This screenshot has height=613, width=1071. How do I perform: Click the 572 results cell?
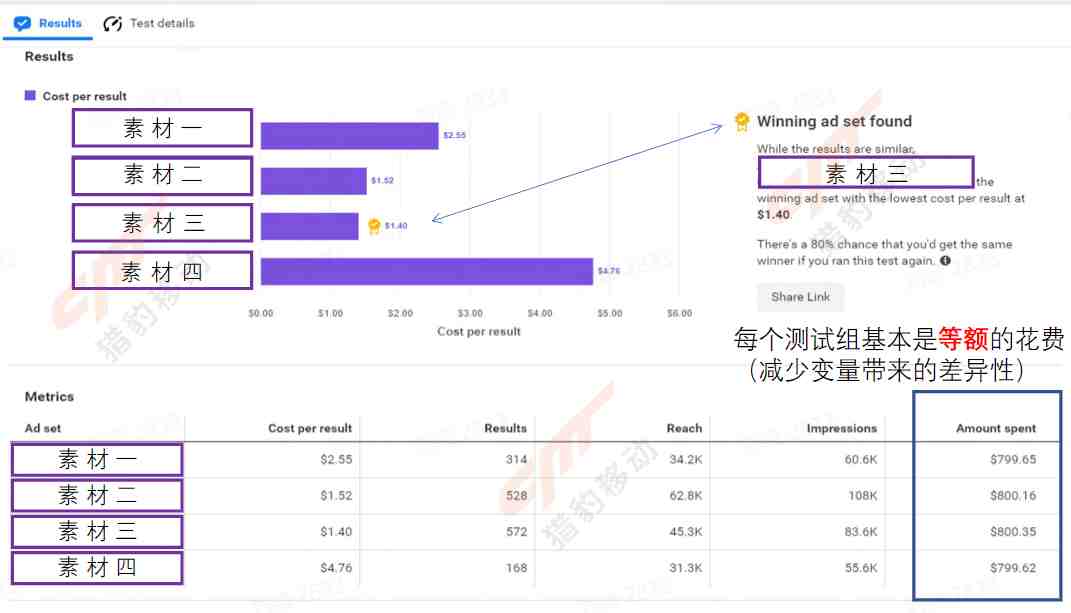[x=516, y=532]
